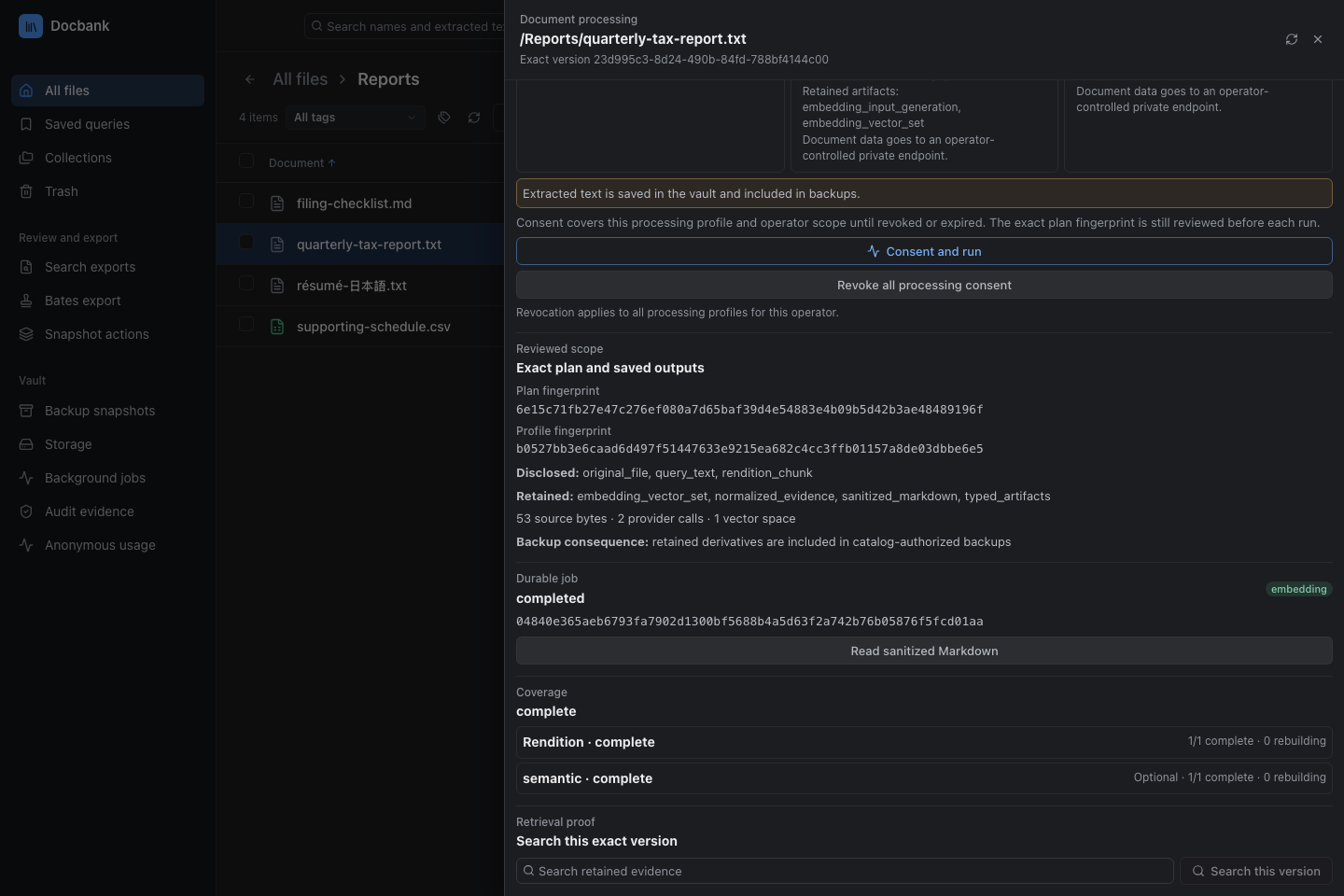
Task: Open Collections in the sidebar
Action: pyautogui.click(x=107, y=158)
